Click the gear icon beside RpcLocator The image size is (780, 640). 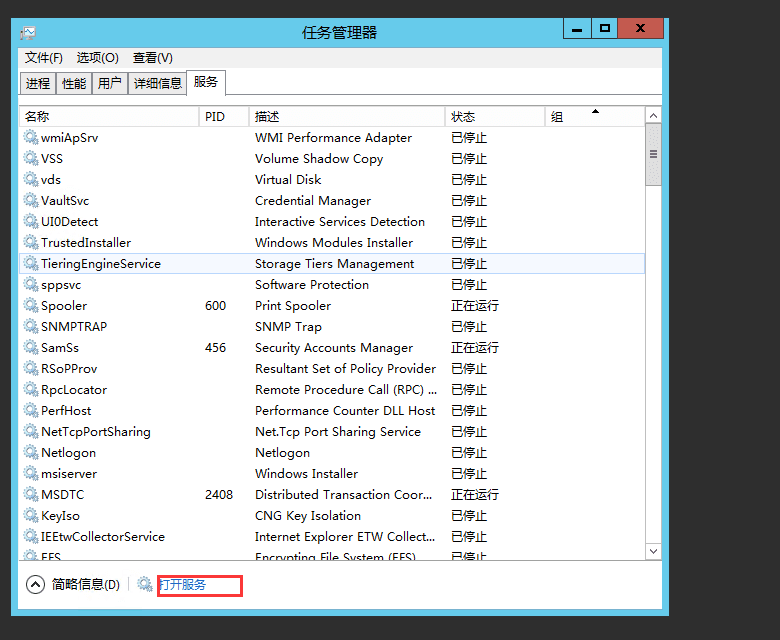click(31, 389)
